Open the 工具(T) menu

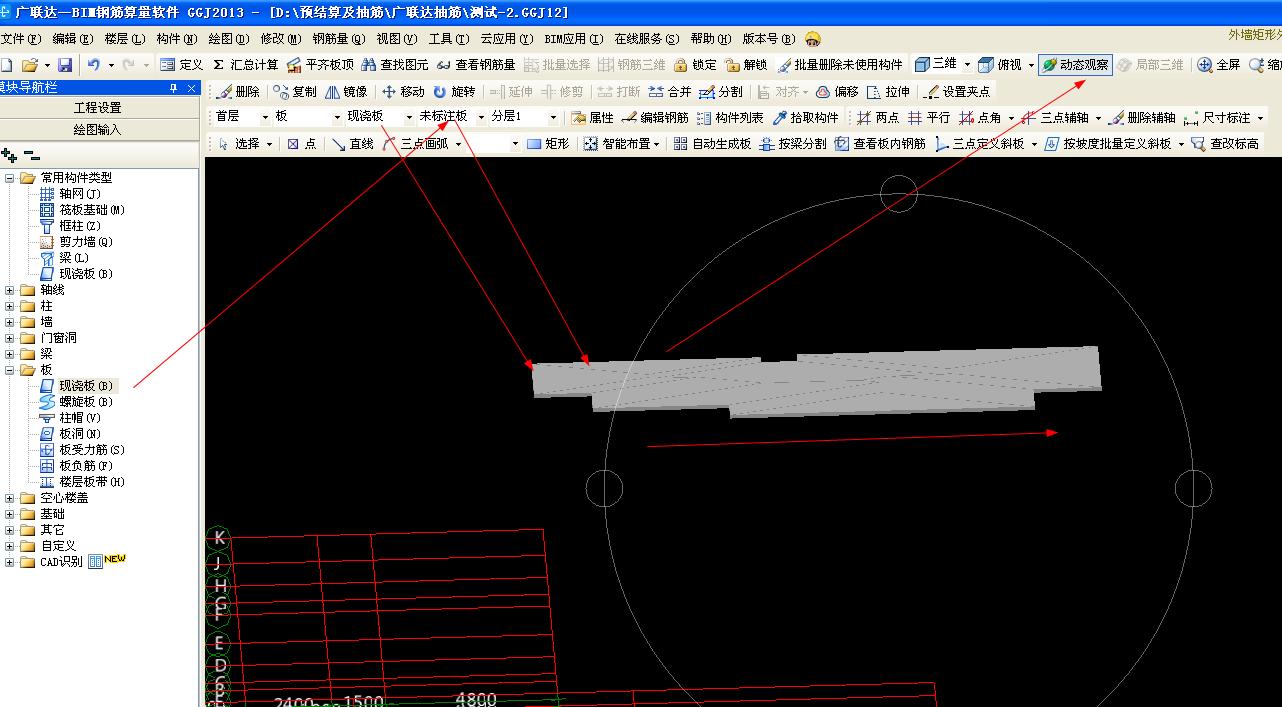click(x=448, y=39)
